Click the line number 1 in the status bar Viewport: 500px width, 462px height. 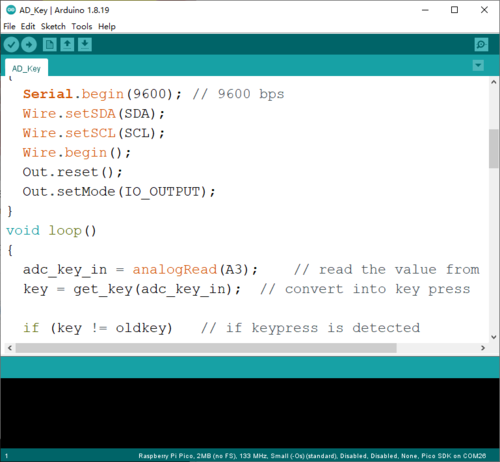point(6,456)
